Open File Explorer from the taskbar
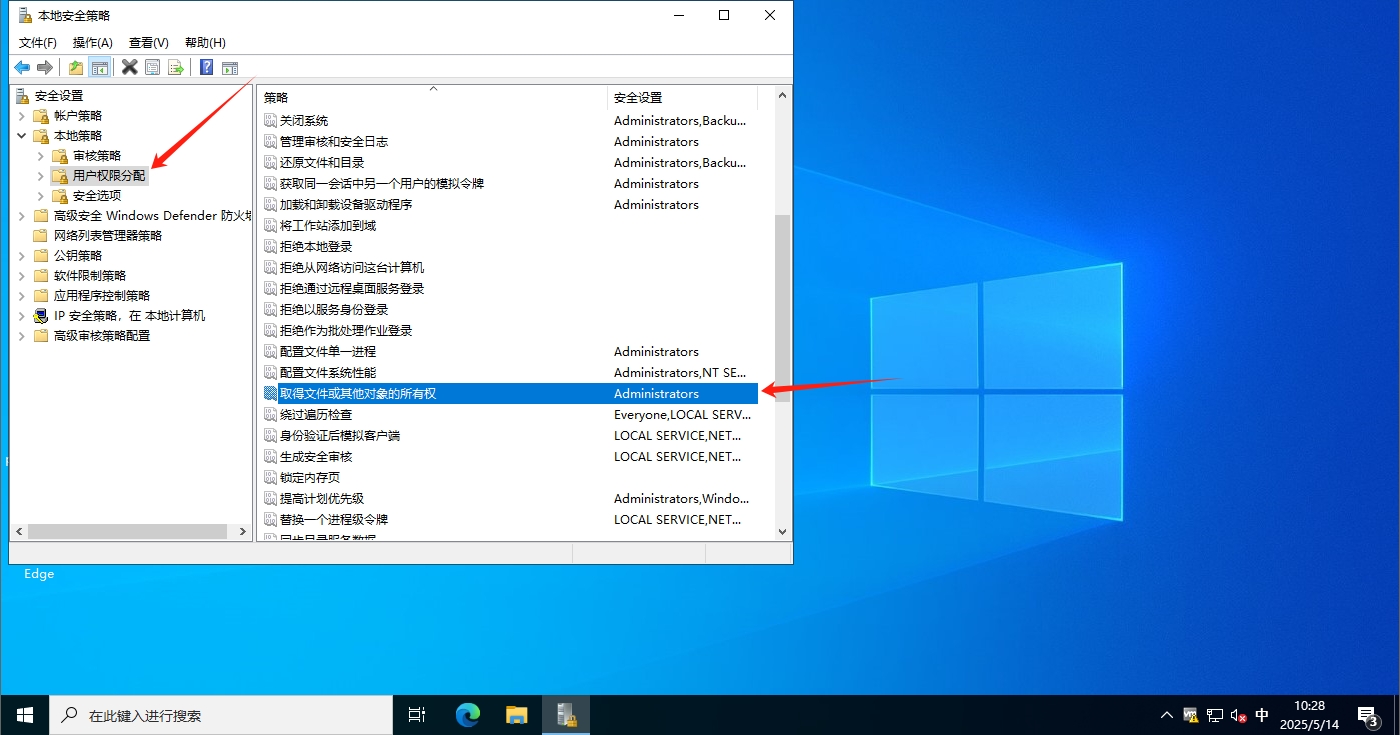This screenshot has height=735, width=1400. pyautogui.click(x=516, y=715)
